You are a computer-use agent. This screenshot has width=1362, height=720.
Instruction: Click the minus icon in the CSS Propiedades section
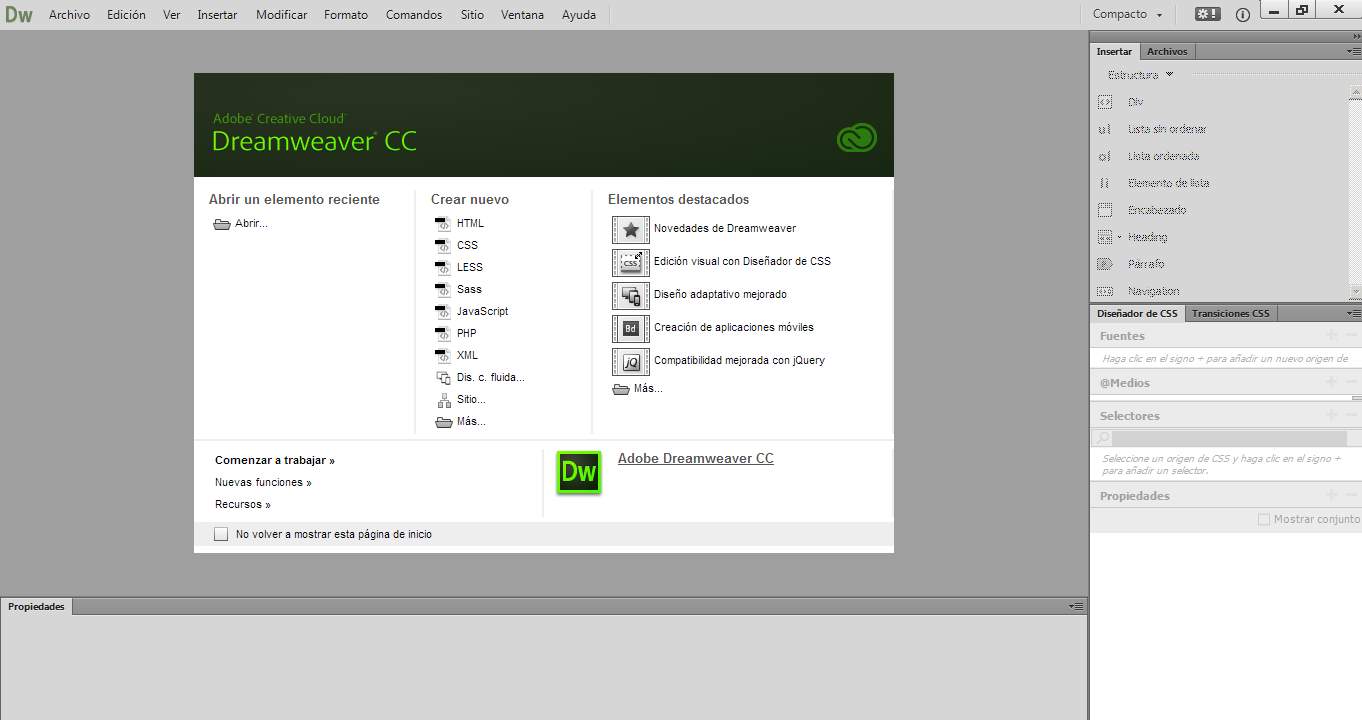[1351, 495]
